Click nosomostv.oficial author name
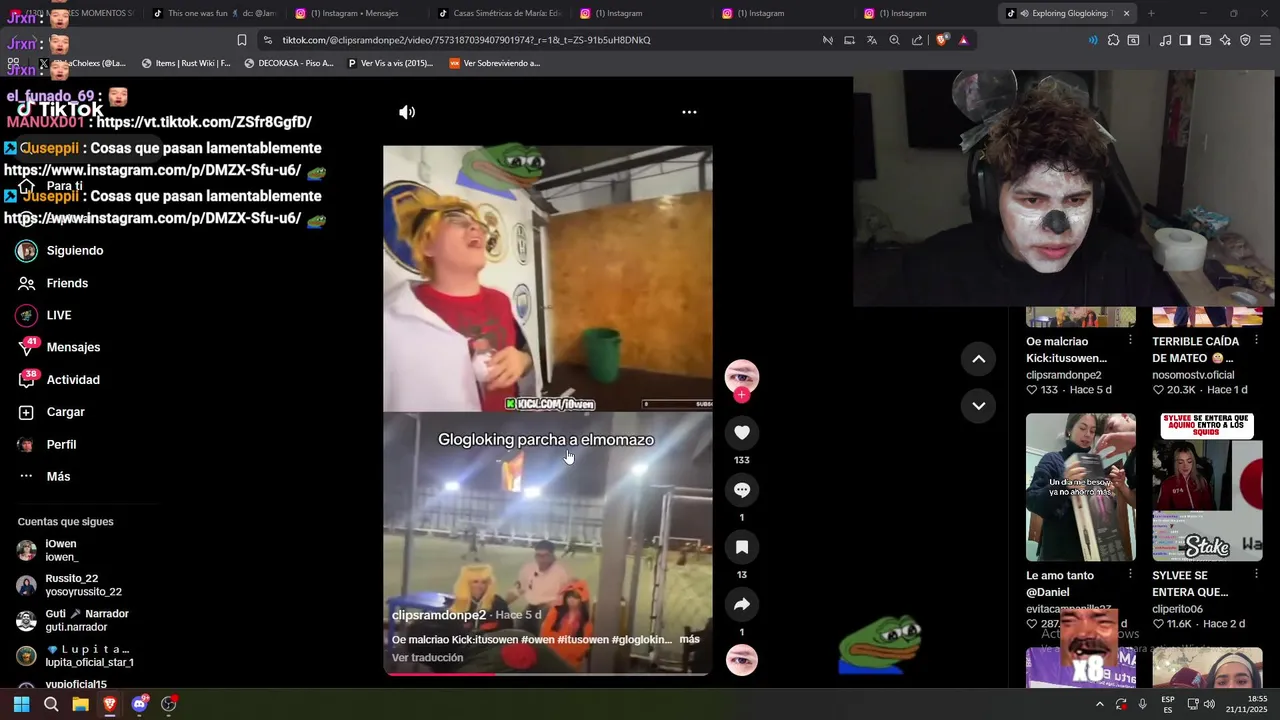The image size is (1280, 720). [1193, 375]
